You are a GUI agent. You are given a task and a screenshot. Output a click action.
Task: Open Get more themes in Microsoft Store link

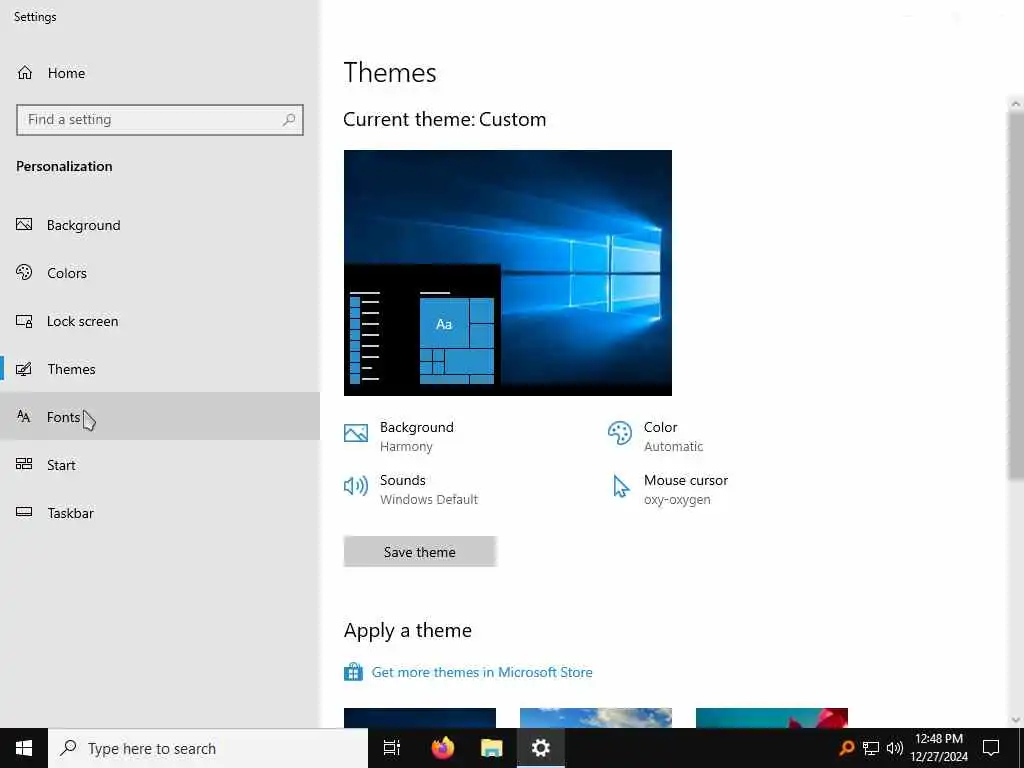pyautogui.click(x=482, y=672)
